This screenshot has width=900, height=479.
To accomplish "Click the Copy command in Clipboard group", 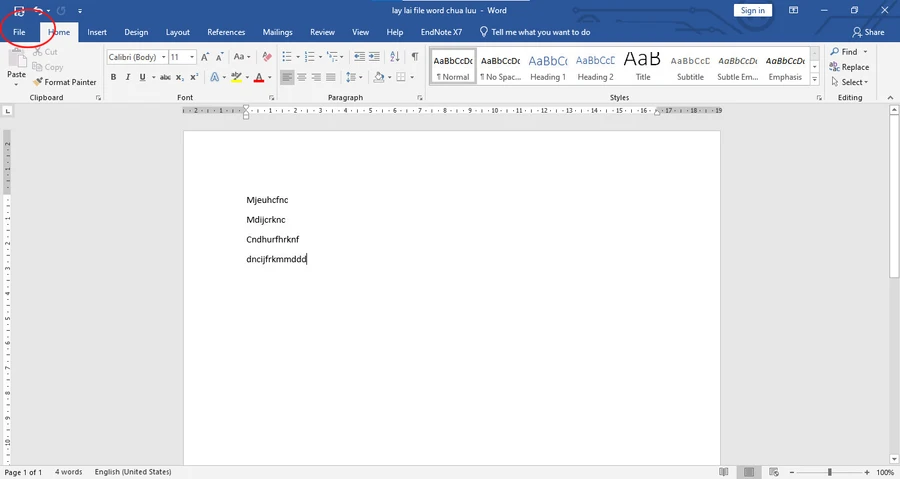I will [x=48, y=67].
